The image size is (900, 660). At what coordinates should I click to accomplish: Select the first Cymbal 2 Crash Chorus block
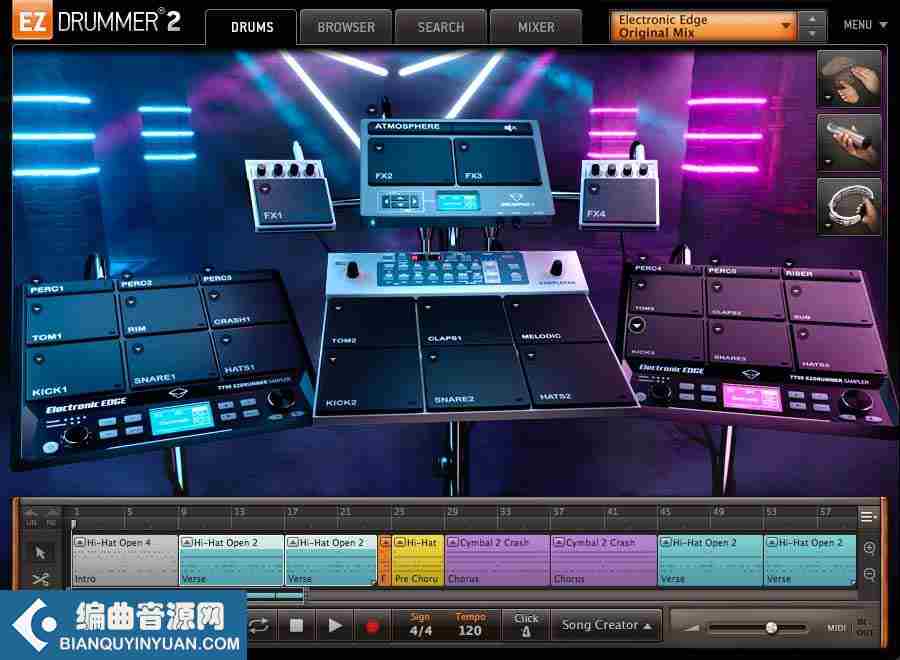point(498,560)
